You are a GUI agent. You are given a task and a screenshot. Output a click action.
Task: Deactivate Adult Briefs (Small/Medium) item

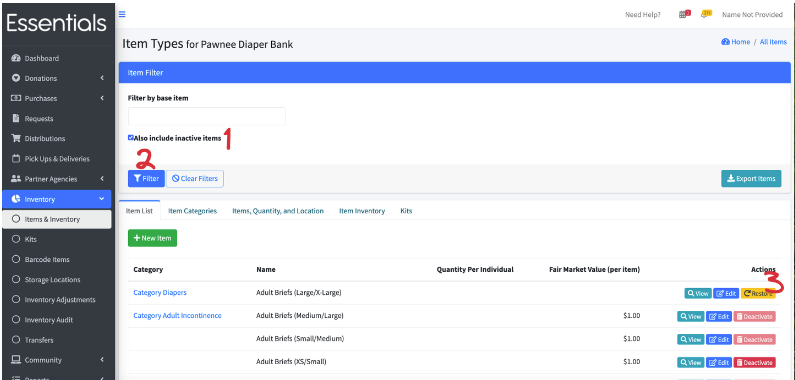click(754, 339)
